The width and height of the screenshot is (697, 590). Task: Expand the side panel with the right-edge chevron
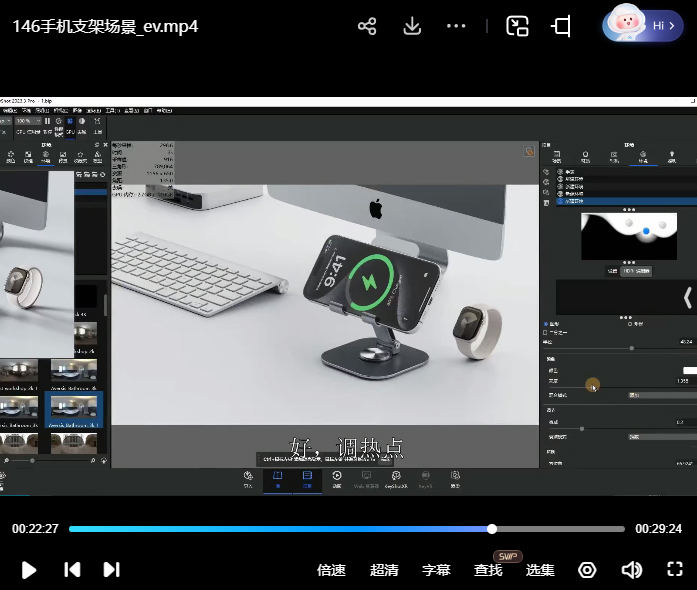(687, 297)
